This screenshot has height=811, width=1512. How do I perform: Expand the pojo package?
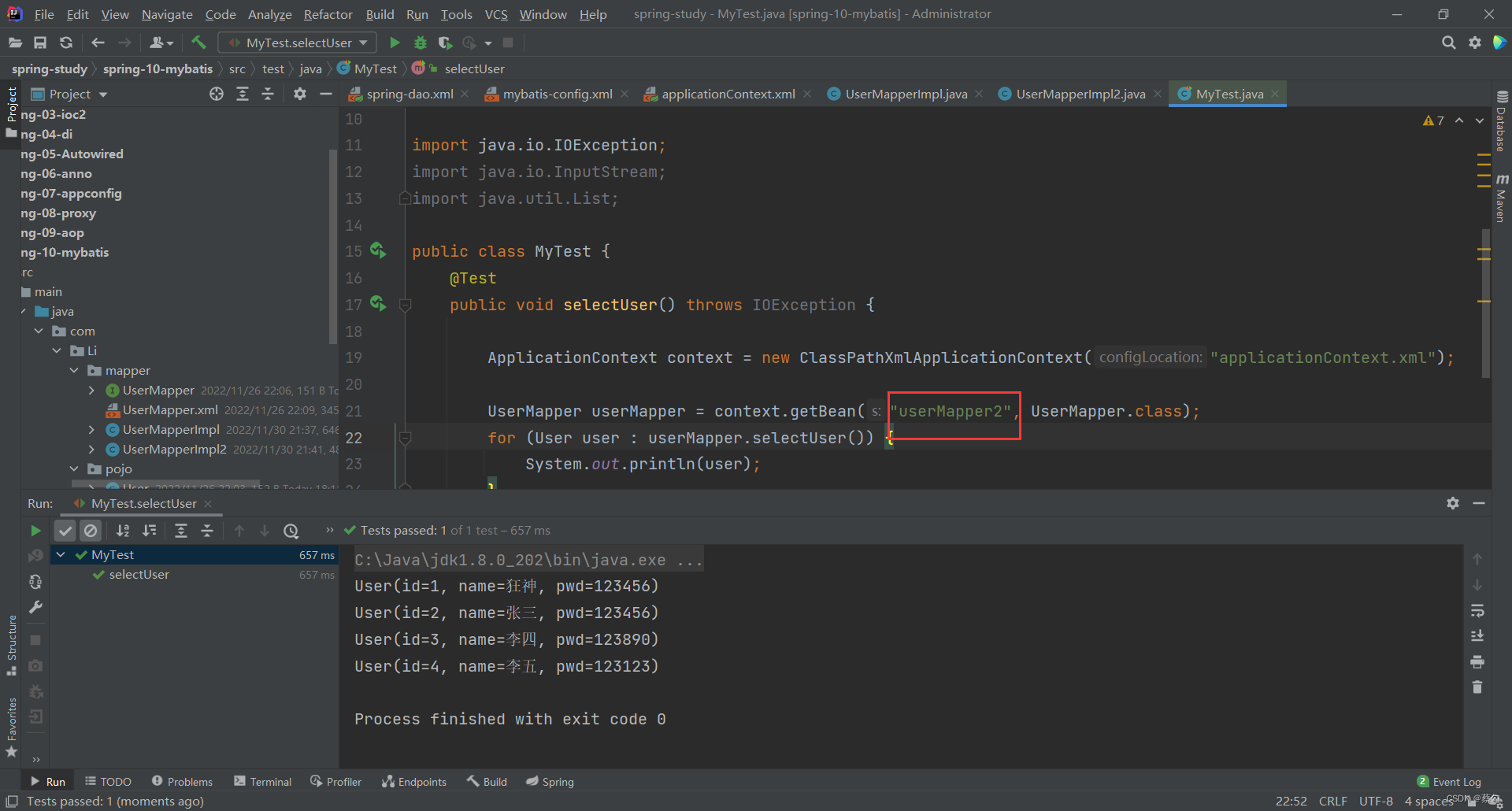pyautogui.click(x=75, y=468)
